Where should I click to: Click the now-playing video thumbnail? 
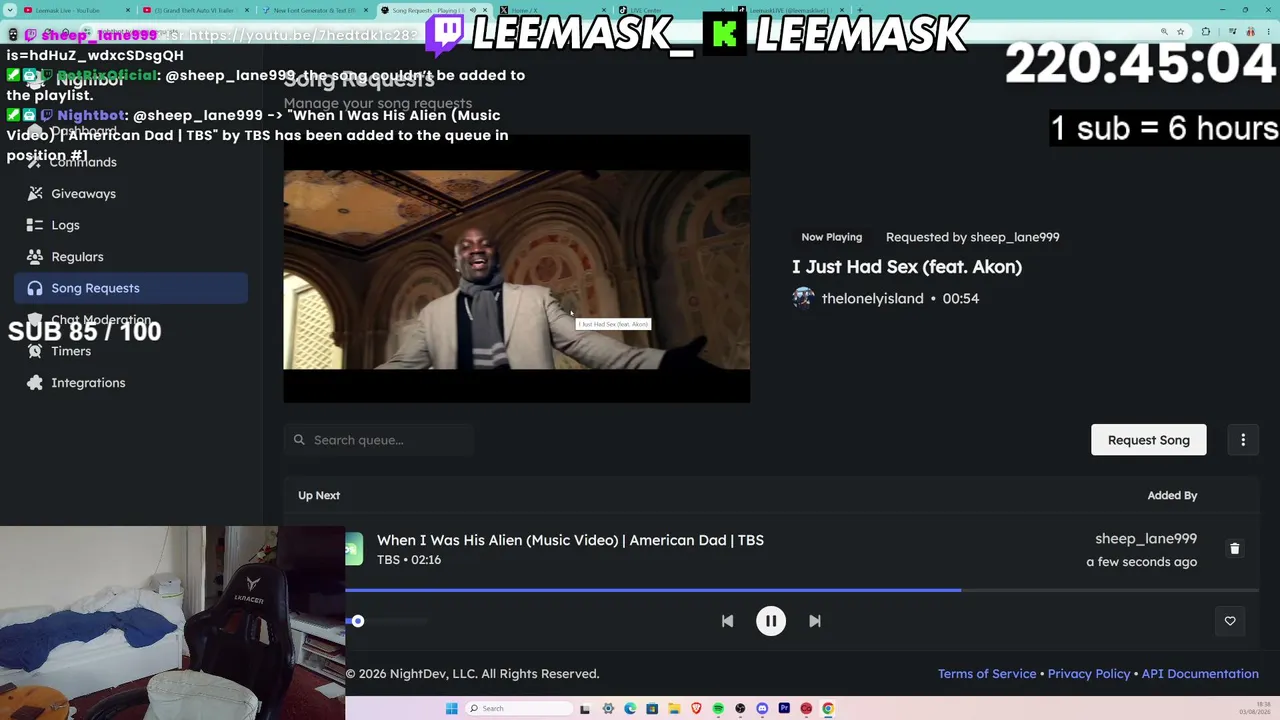(517, 269)
